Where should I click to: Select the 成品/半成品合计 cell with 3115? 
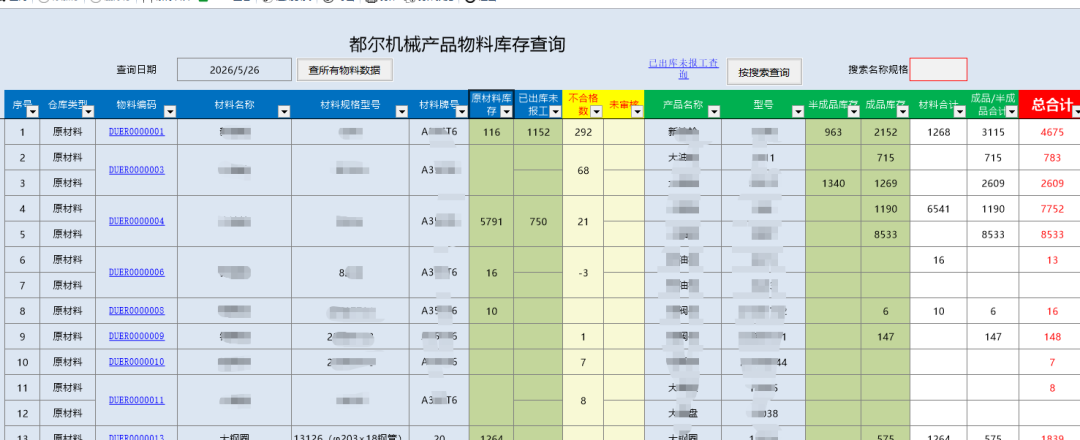[993, 132]
